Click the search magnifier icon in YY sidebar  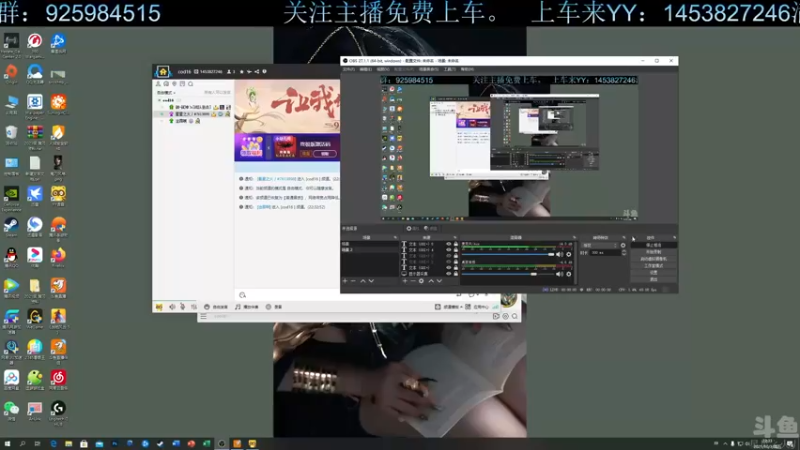pos(190,84)
